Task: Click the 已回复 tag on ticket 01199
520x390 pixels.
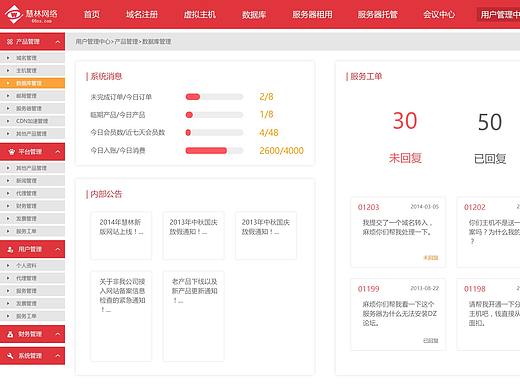Action: (431, 341)
